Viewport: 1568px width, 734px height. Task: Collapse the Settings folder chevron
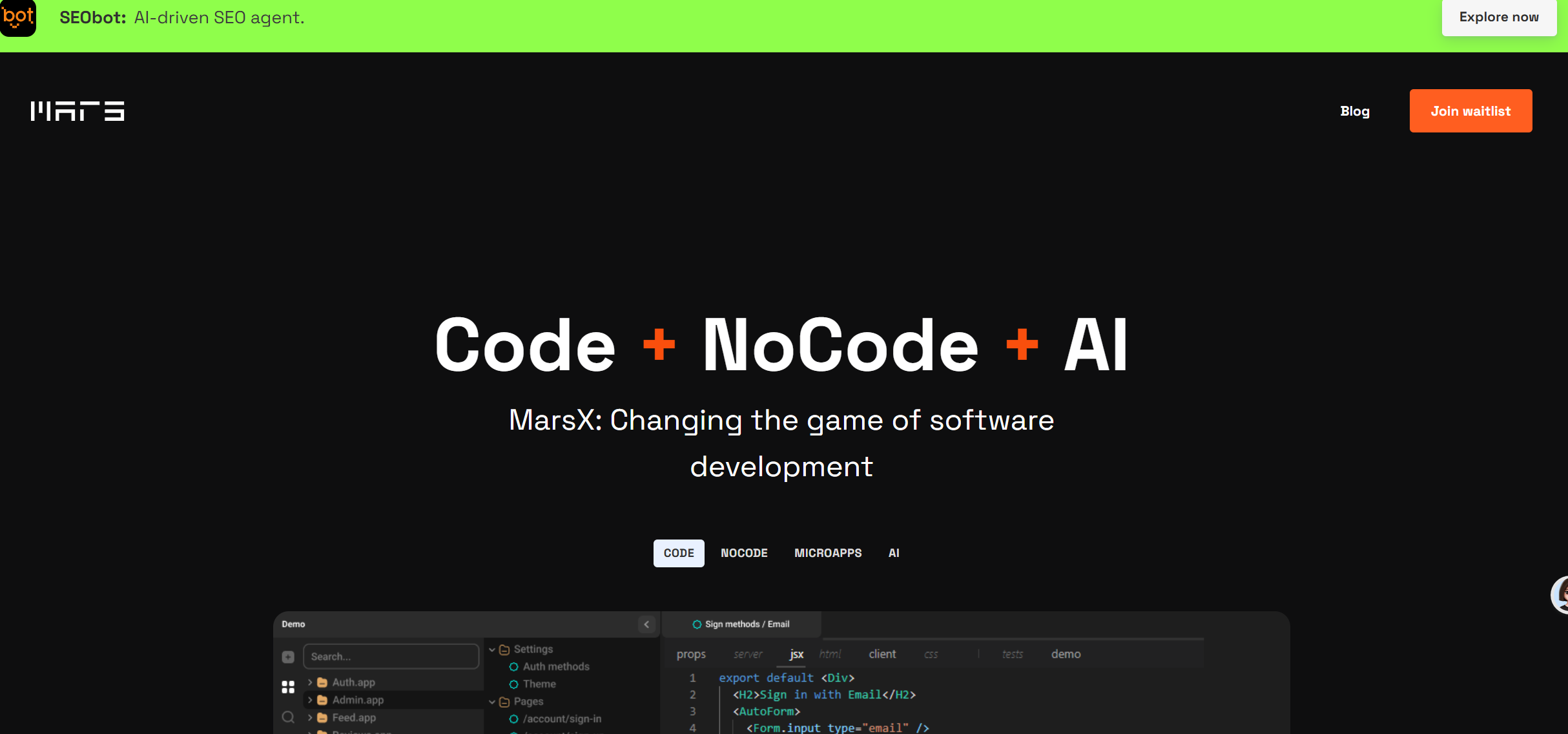[x=492, y=649]
